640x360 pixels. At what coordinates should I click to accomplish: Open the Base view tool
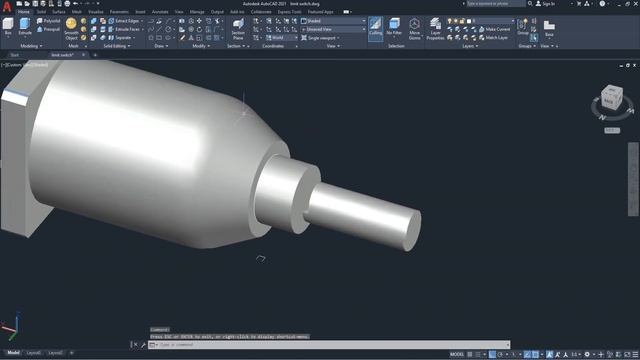pos(549,29)
